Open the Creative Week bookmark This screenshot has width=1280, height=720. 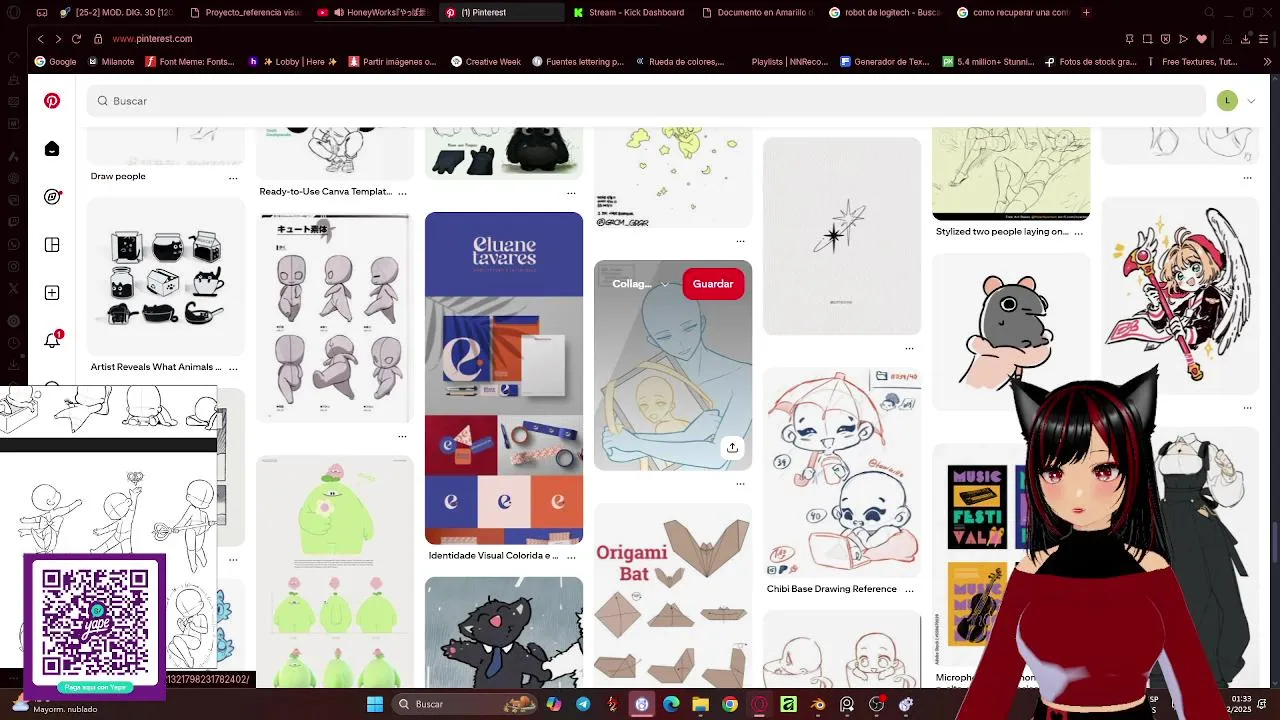coord(486,61)
